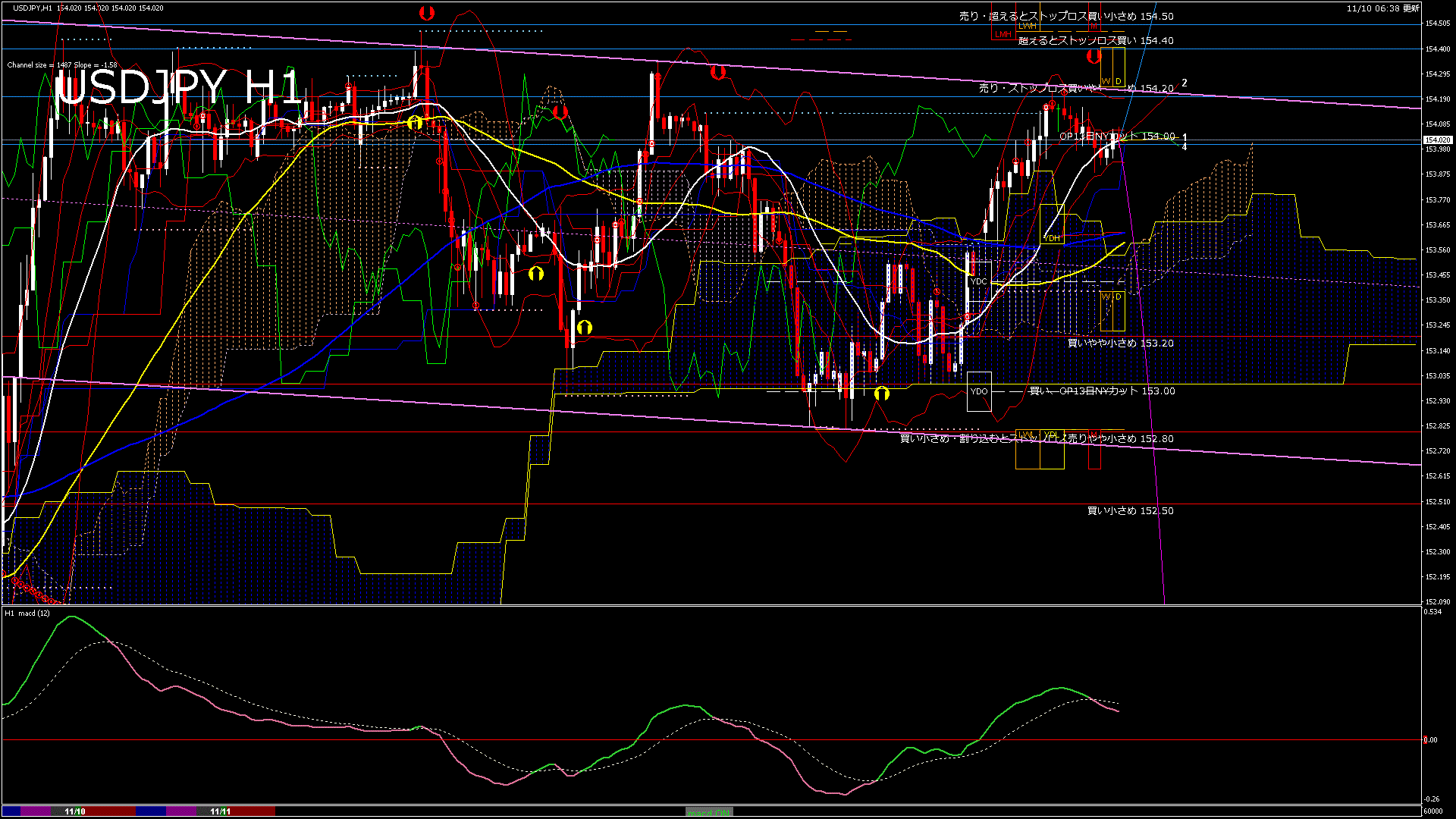
Task: Click the red LMH marker box
Action: tap(1003, 34)
